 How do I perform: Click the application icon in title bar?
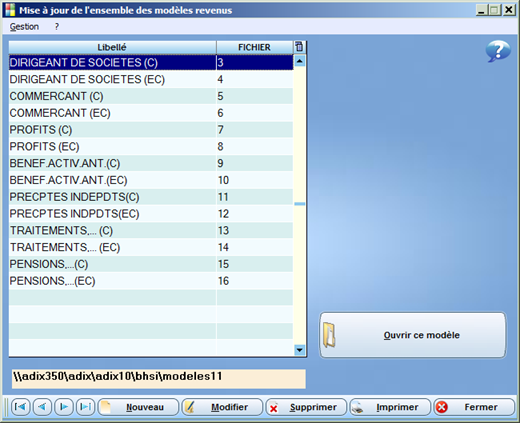click(10, 10)
